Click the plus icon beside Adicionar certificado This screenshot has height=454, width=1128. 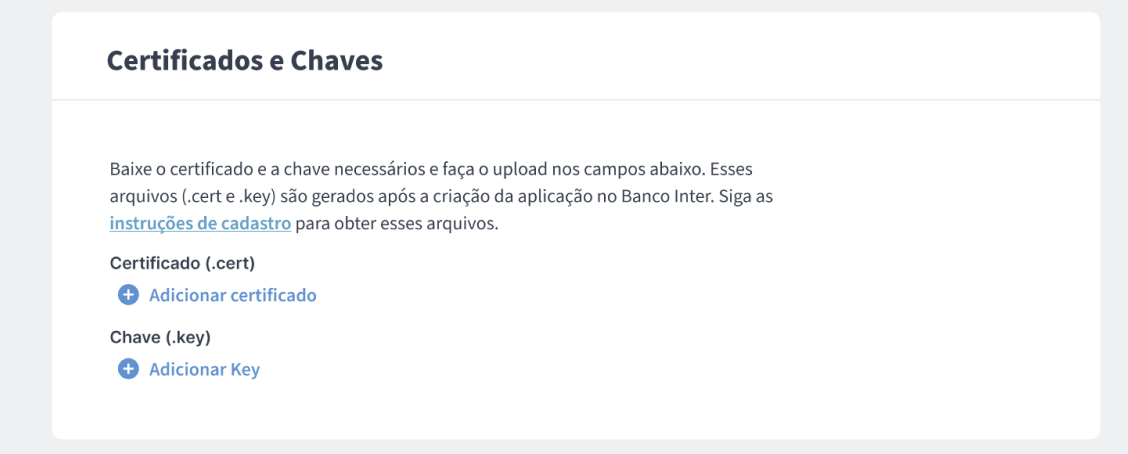[x=128, y=295]
